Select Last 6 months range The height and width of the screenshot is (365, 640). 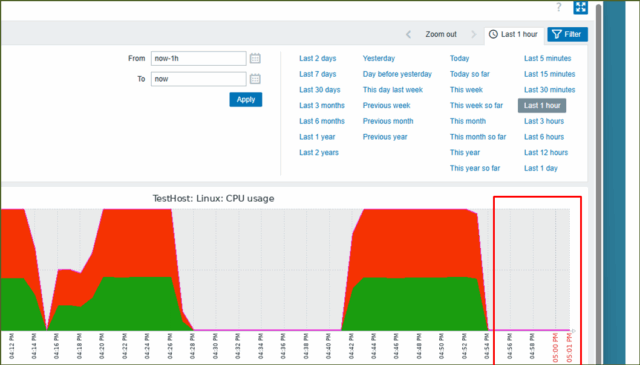(x=322, y=121)
